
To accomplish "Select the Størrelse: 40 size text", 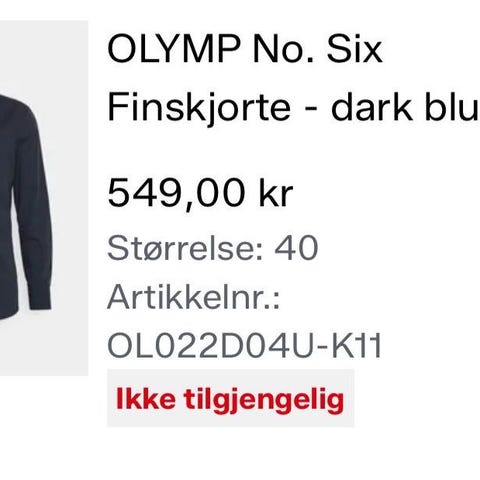I will [x=213, y=248].
